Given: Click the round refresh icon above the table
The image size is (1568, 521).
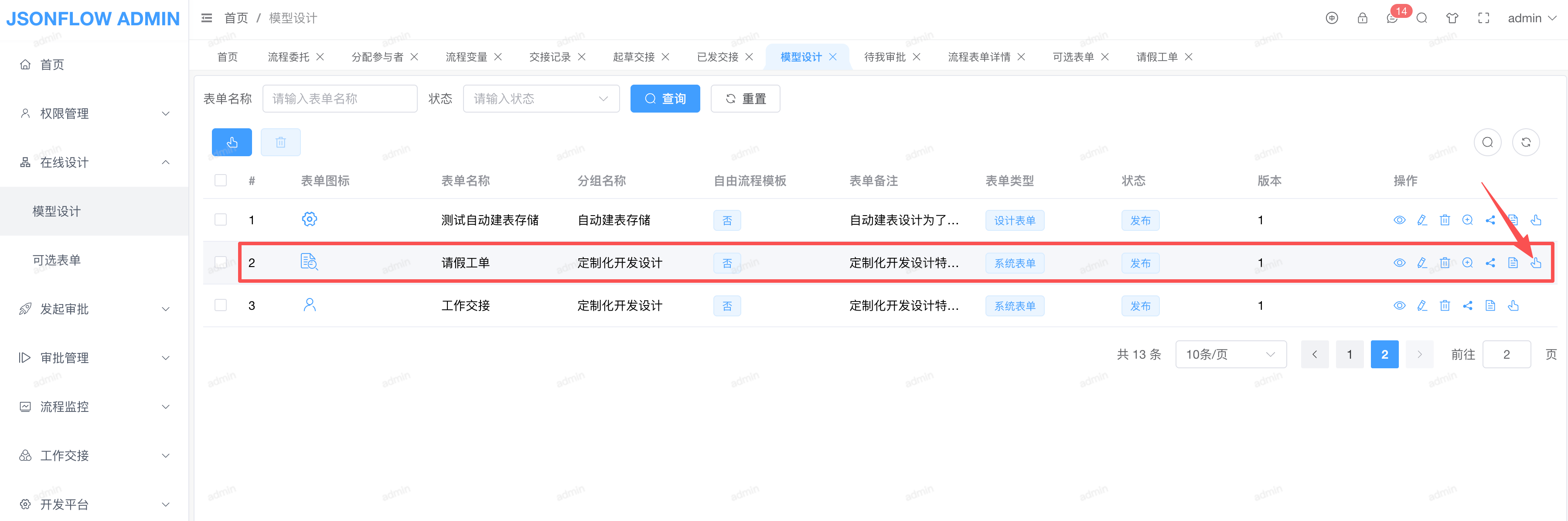Looking at the screenshot, I should pyautogui.click(x=1525, y=142).
